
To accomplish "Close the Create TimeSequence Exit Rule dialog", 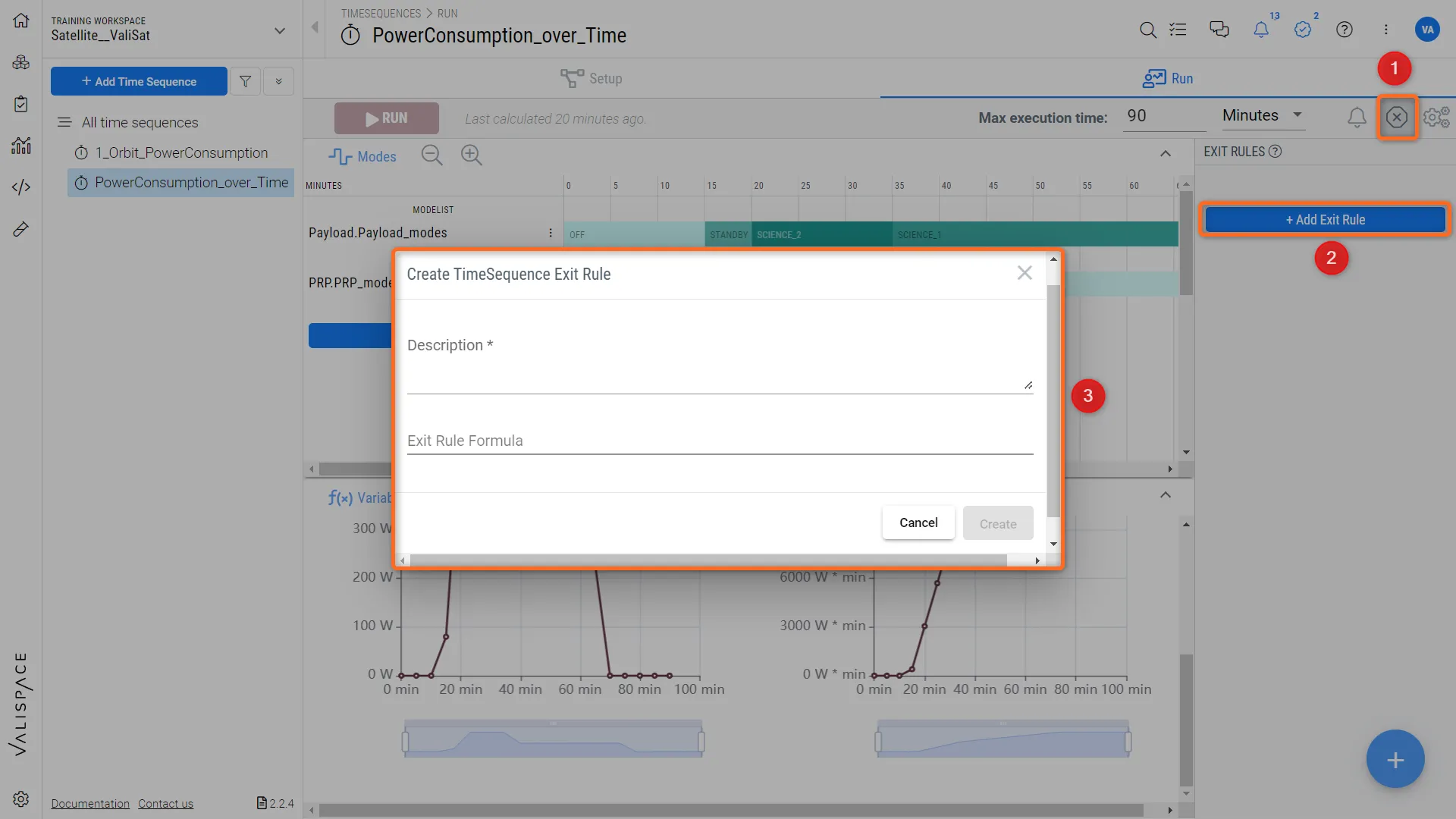I will 1025,273.
